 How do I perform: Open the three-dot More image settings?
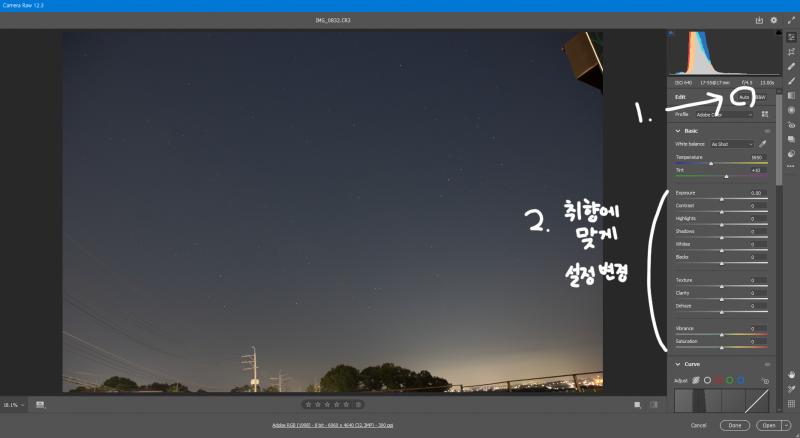pyautogui.click(x=791, y=166)
